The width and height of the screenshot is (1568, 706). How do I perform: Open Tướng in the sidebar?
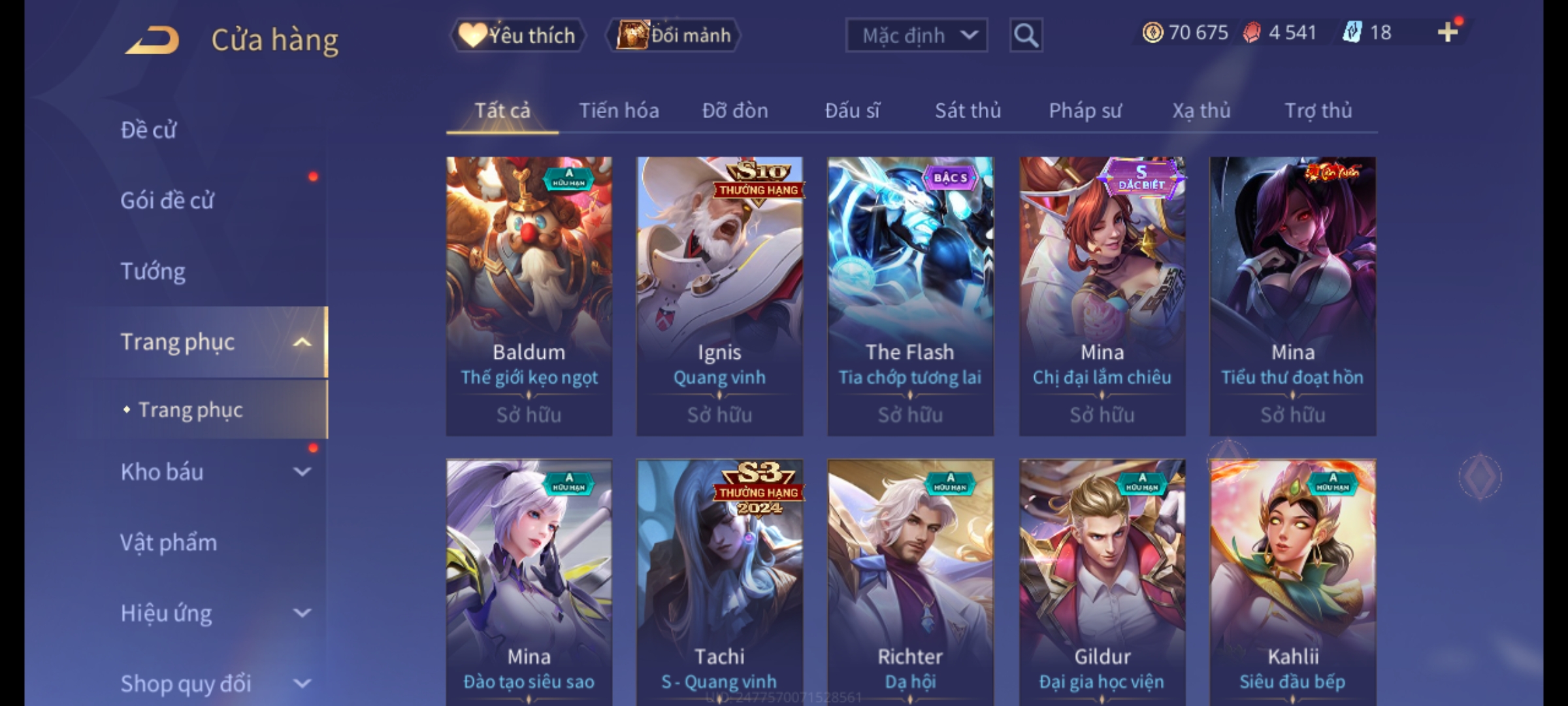pyautogui.click(x=153, y=271)
